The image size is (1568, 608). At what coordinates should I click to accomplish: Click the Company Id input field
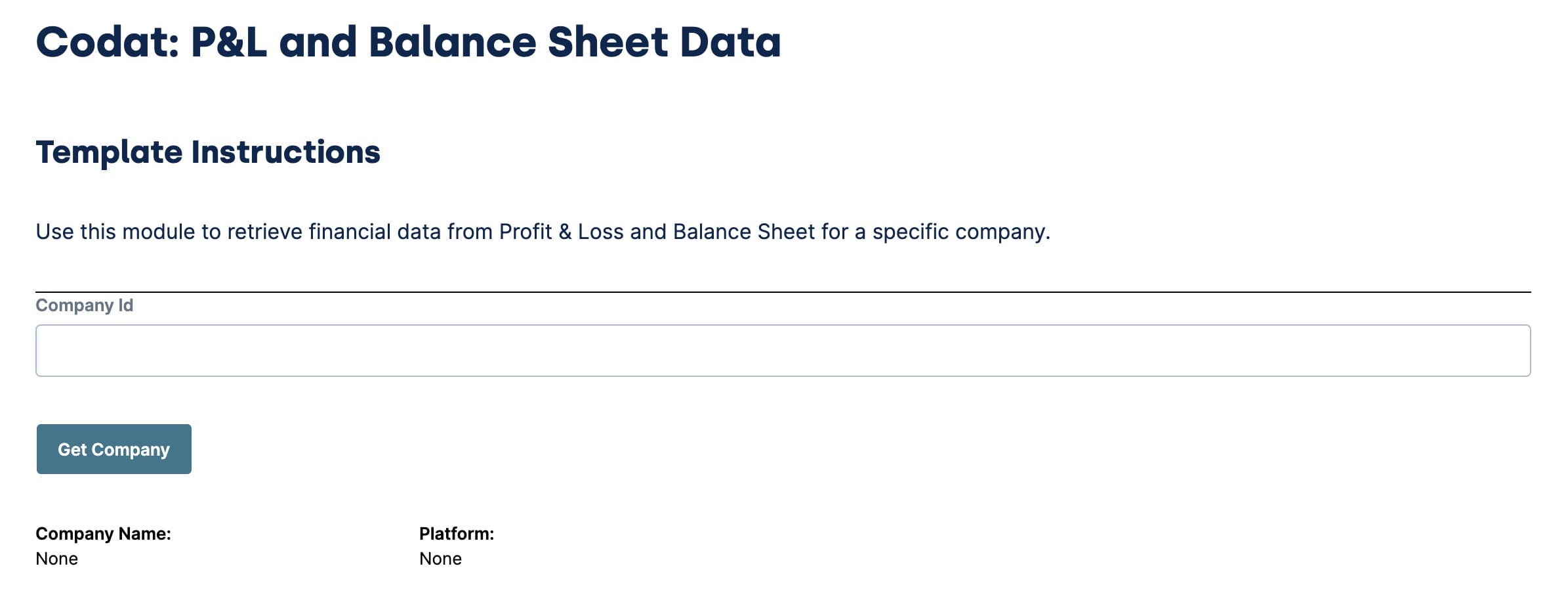(783, 350)
